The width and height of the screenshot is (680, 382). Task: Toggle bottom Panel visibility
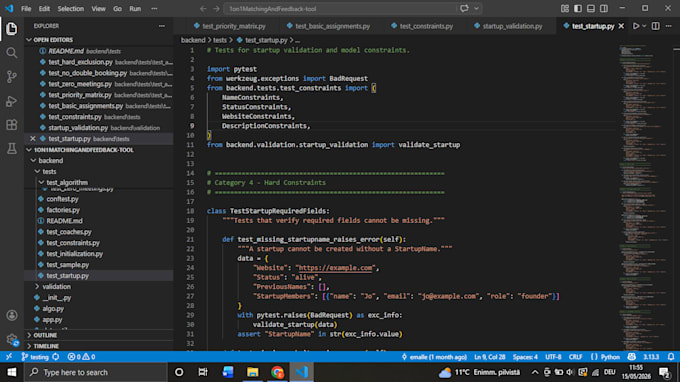[591, 9]
